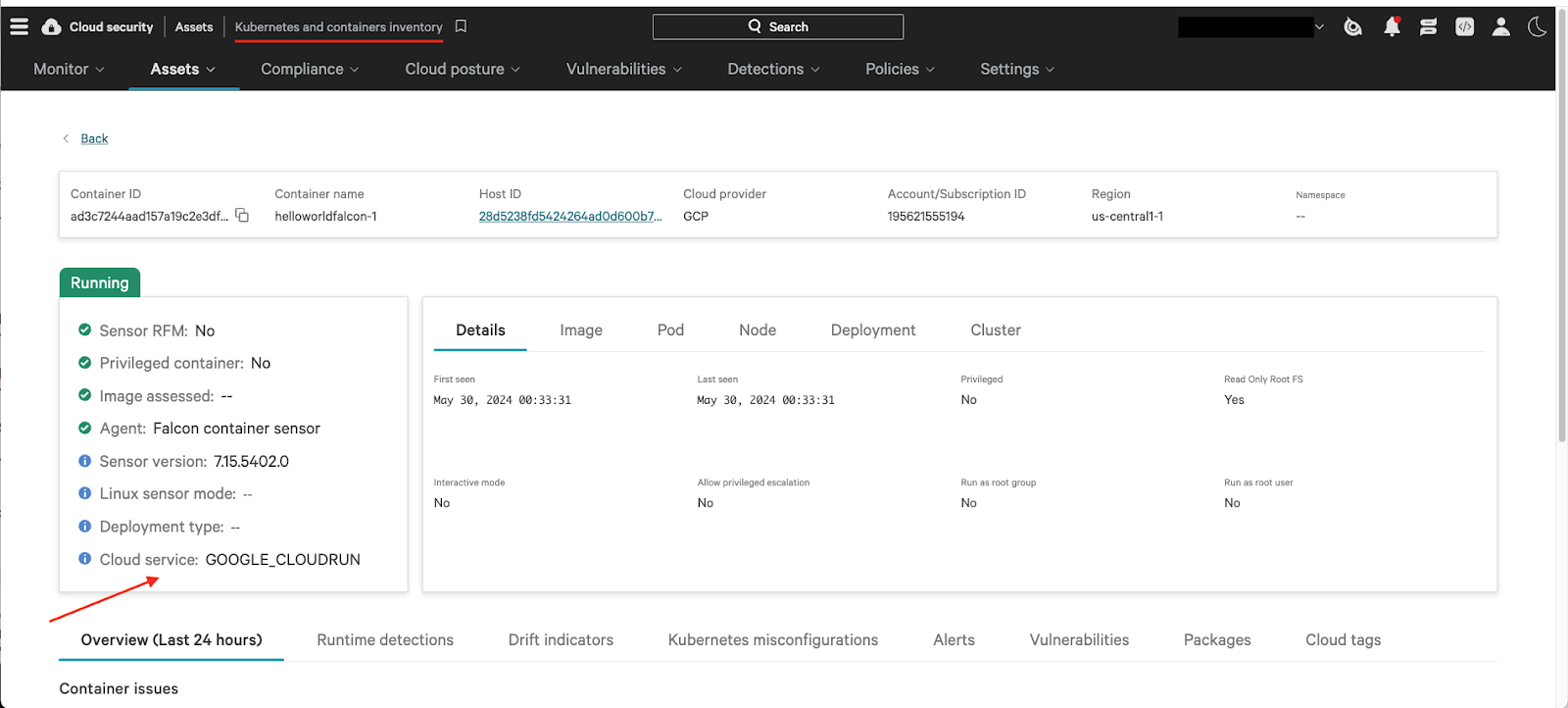Open the Alerts tab
Image resolution: width=1568 pixels, height=708 pixels.
tap(954, 640)
